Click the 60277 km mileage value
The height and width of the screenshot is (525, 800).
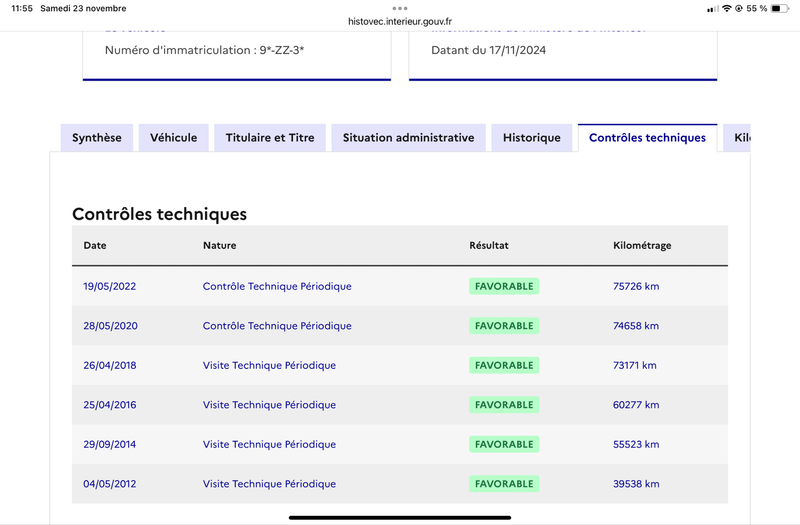pyautogui.click(x=636, y=405)
